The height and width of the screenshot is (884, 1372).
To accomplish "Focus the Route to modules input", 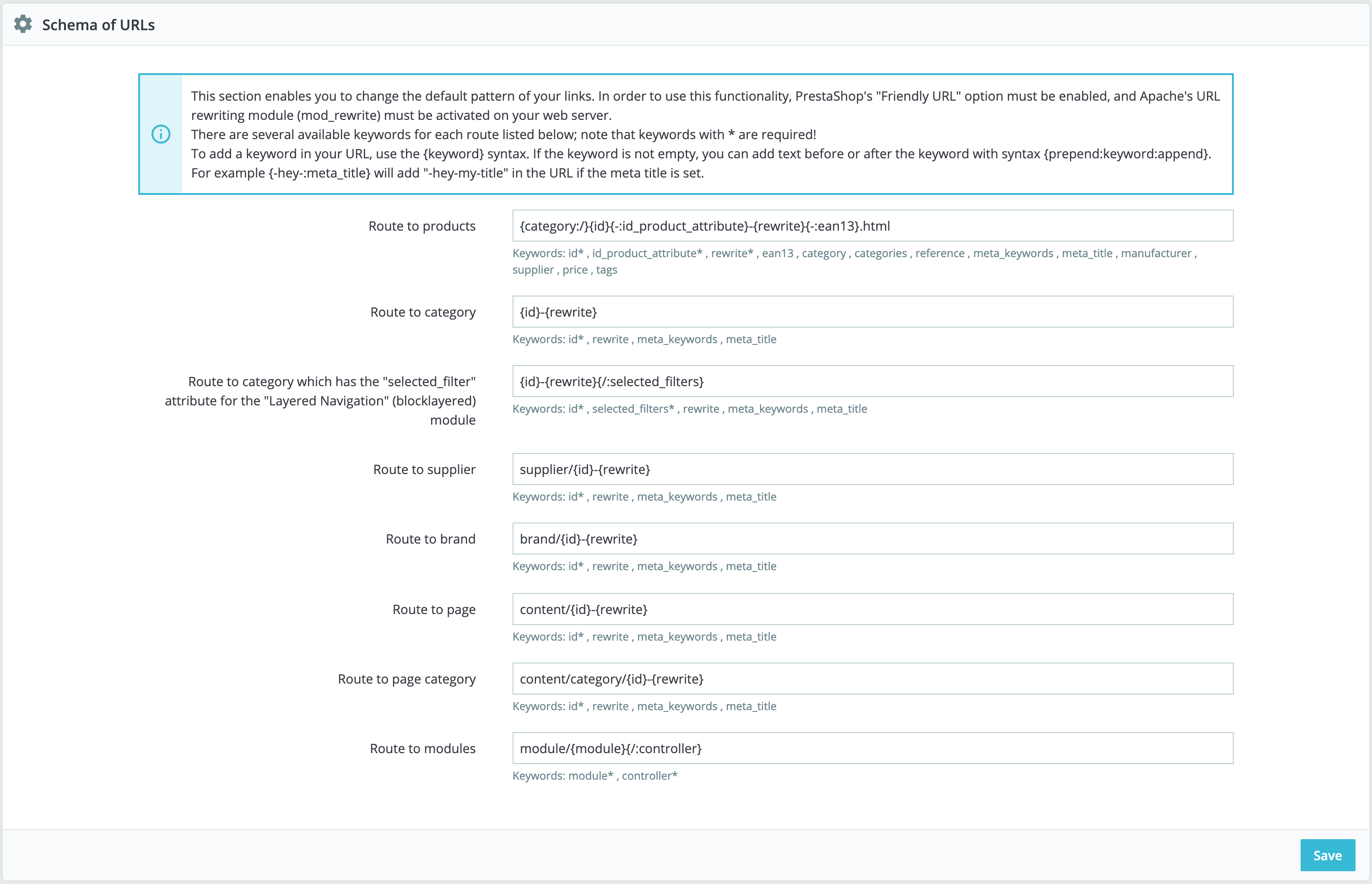I will tap(873, 748).
